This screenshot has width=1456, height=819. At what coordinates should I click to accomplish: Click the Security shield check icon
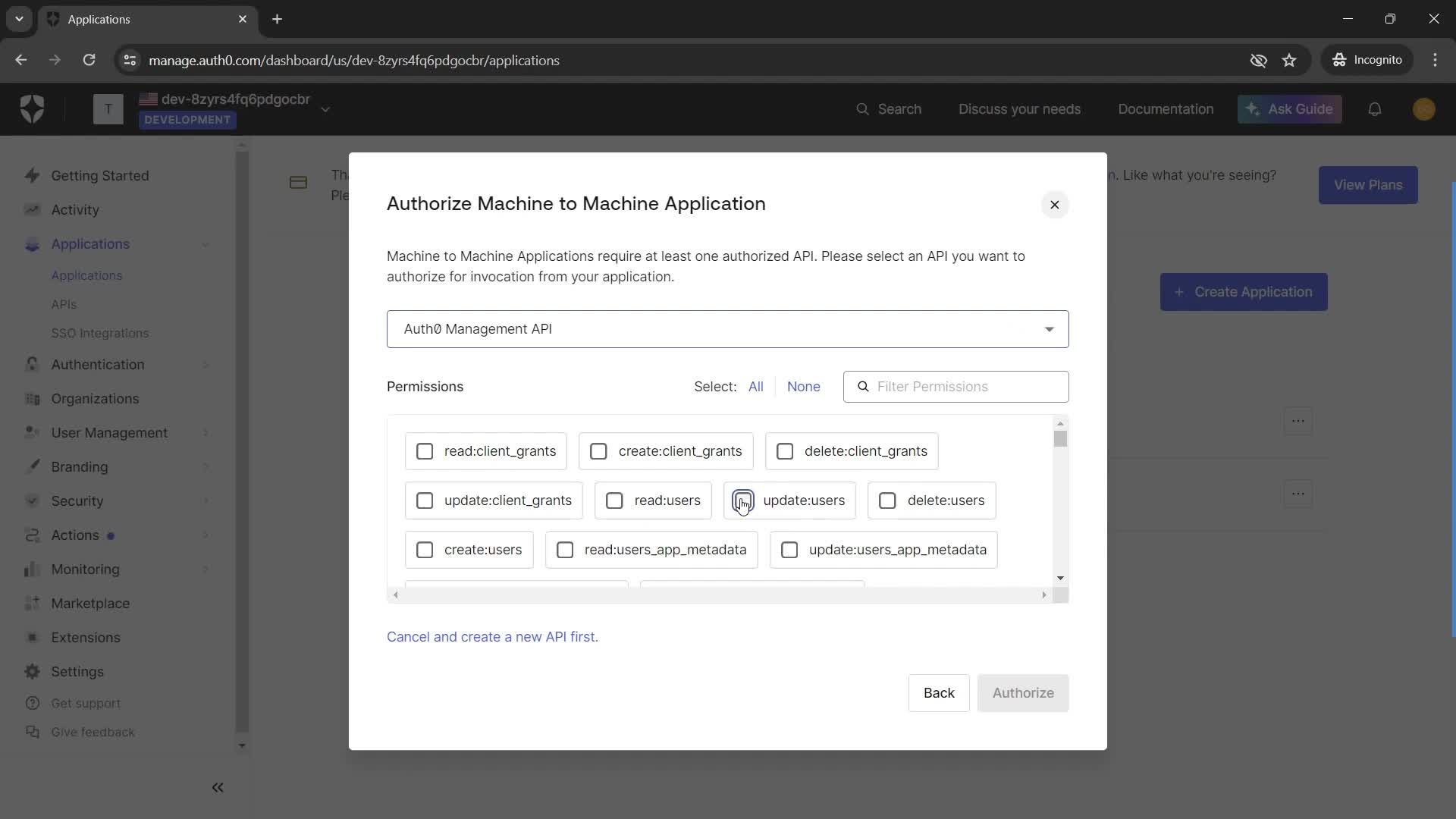click(32, 501)
